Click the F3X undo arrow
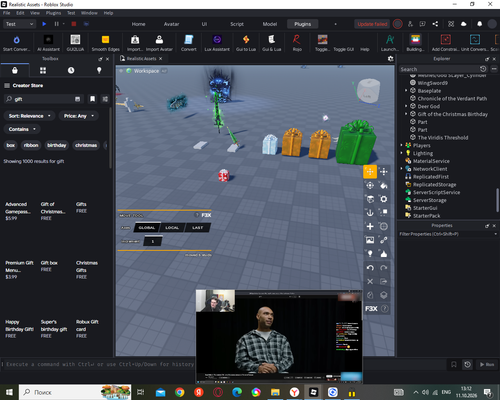The height and width of the screenshot is (400, 500). pos(370,268)
